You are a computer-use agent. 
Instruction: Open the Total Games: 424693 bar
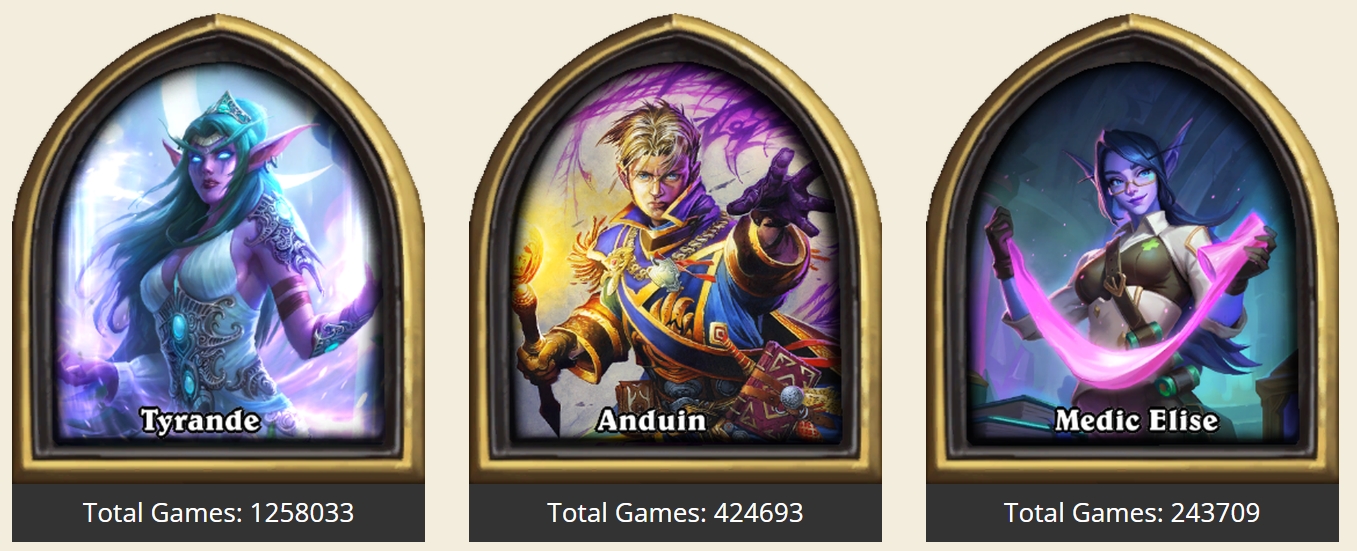[x=675, y=513]
